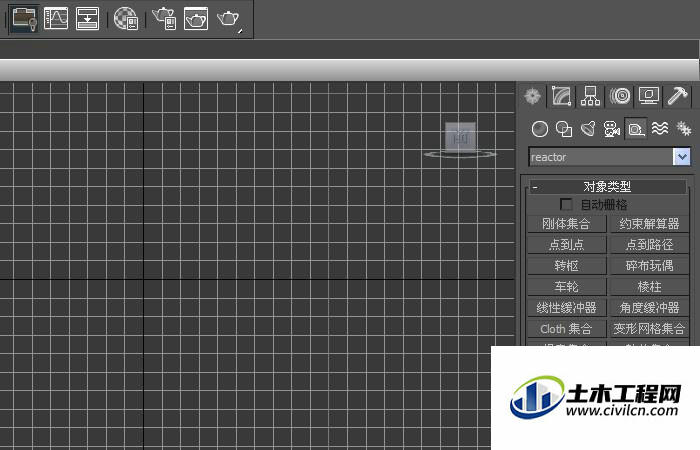
Task: Click the 线性缓冲器 button
Action: [567, 308]
